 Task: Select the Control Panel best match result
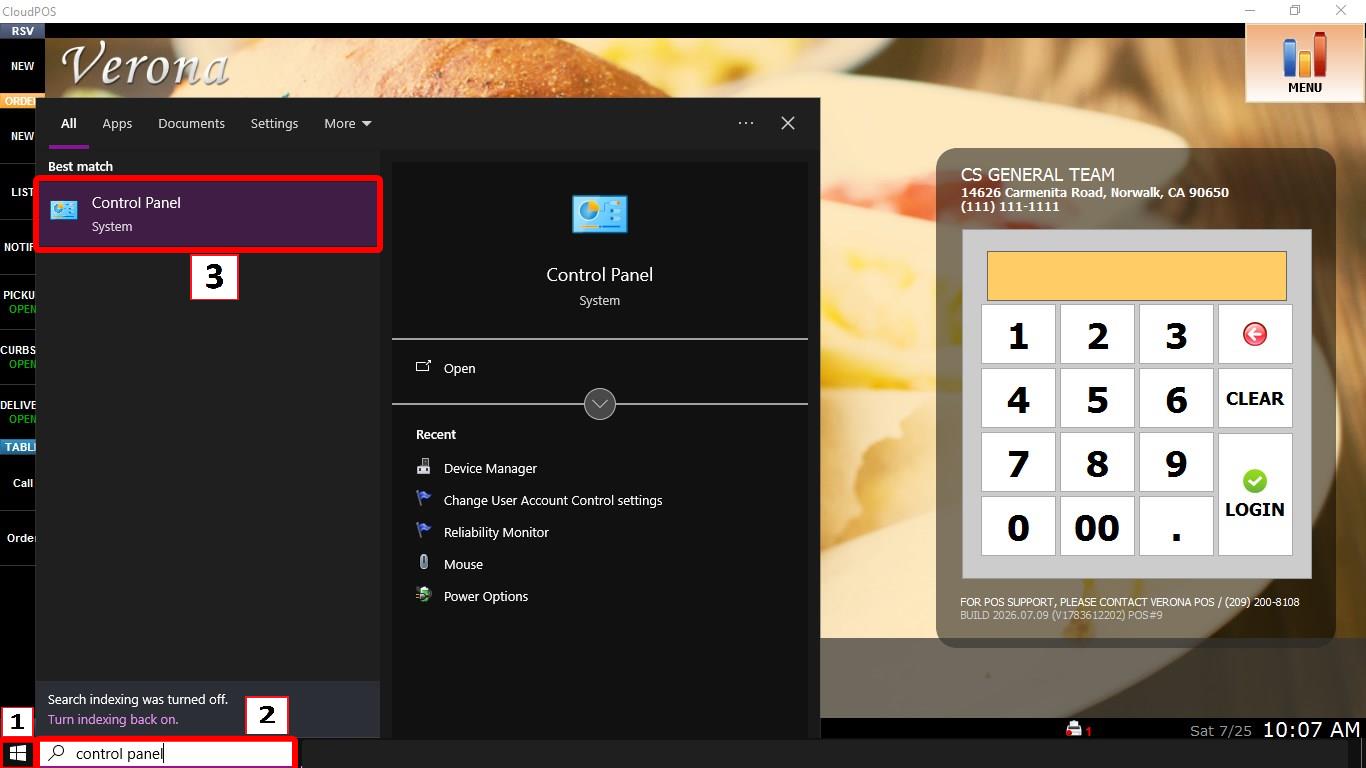point(208,214)
